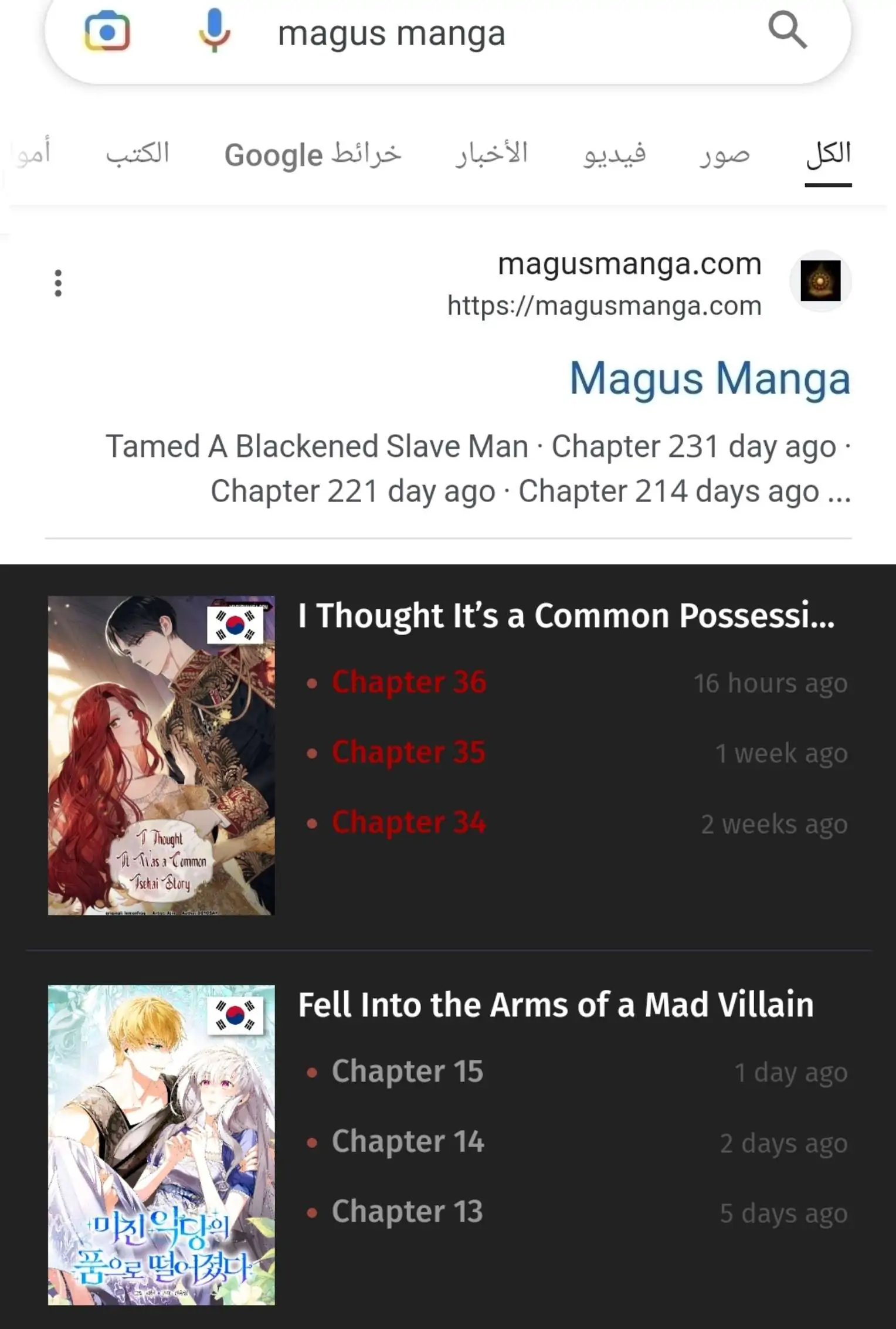Tap the magusmanga.com site favicon
The height and width of the screenshot is (1329, 896).
[820, 281]
